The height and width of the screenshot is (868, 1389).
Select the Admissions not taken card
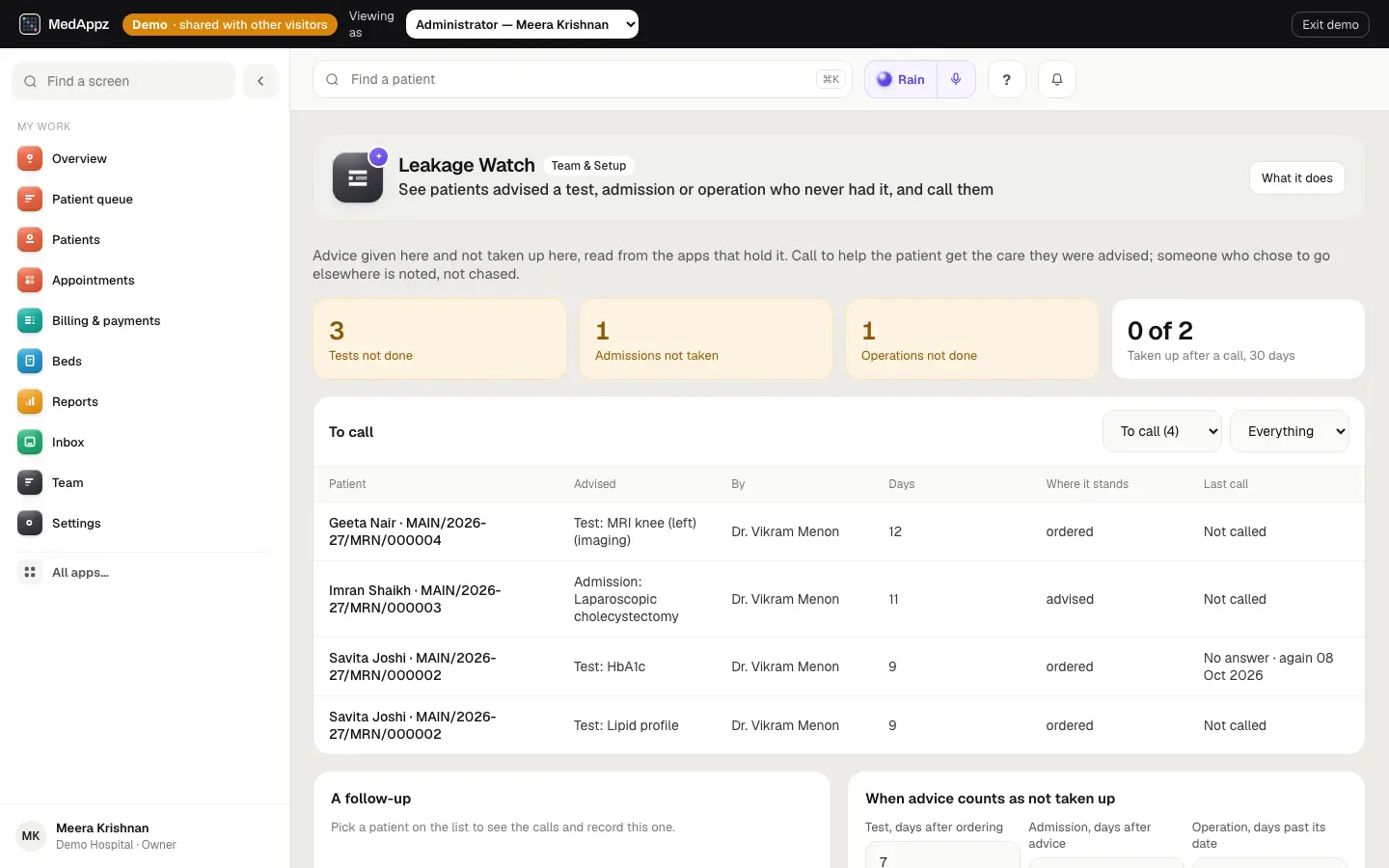[706, 339]
